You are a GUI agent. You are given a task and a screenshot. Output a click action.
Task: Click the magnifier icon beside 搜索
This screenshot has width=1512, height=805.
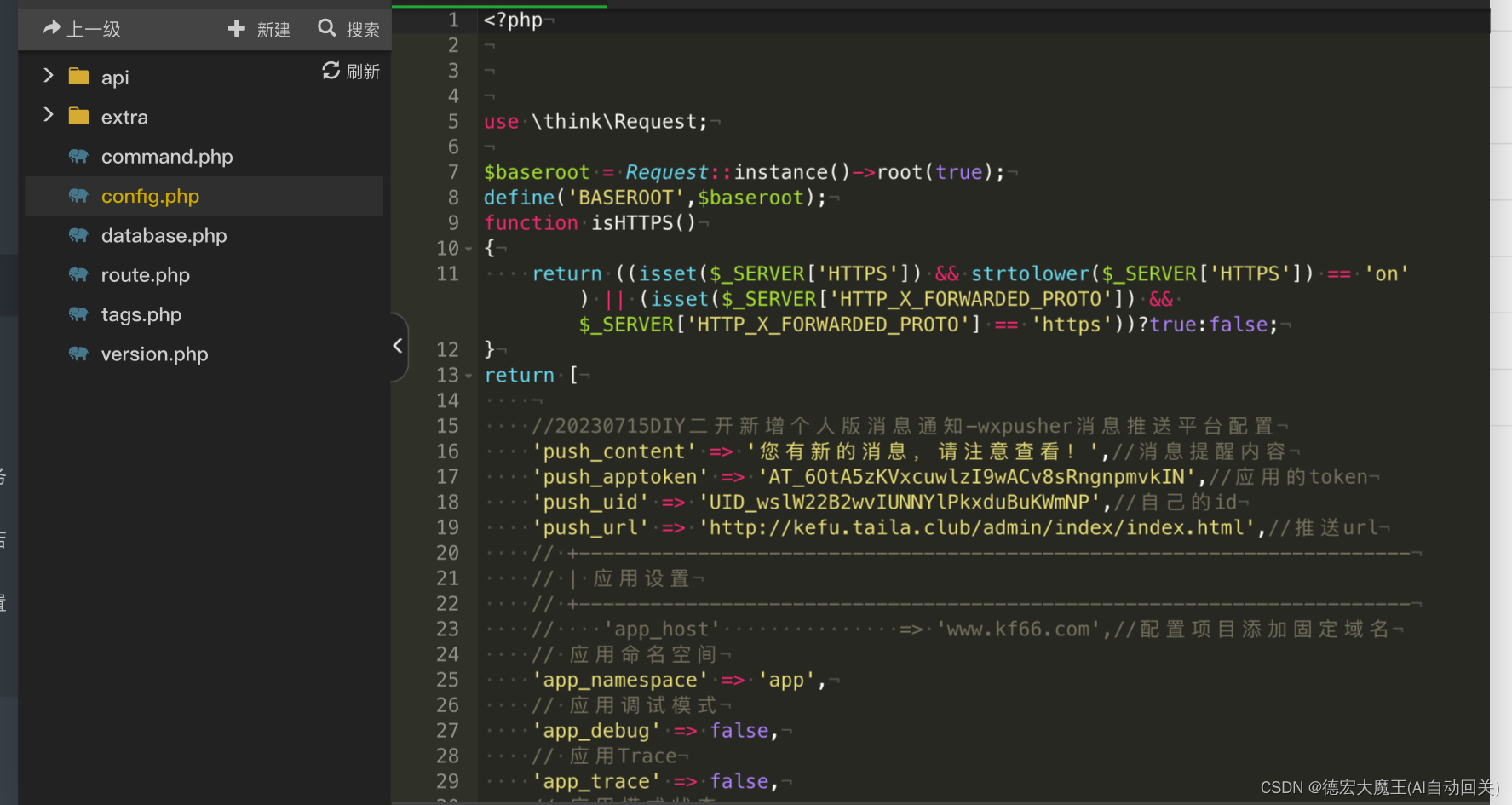point(327,28)
